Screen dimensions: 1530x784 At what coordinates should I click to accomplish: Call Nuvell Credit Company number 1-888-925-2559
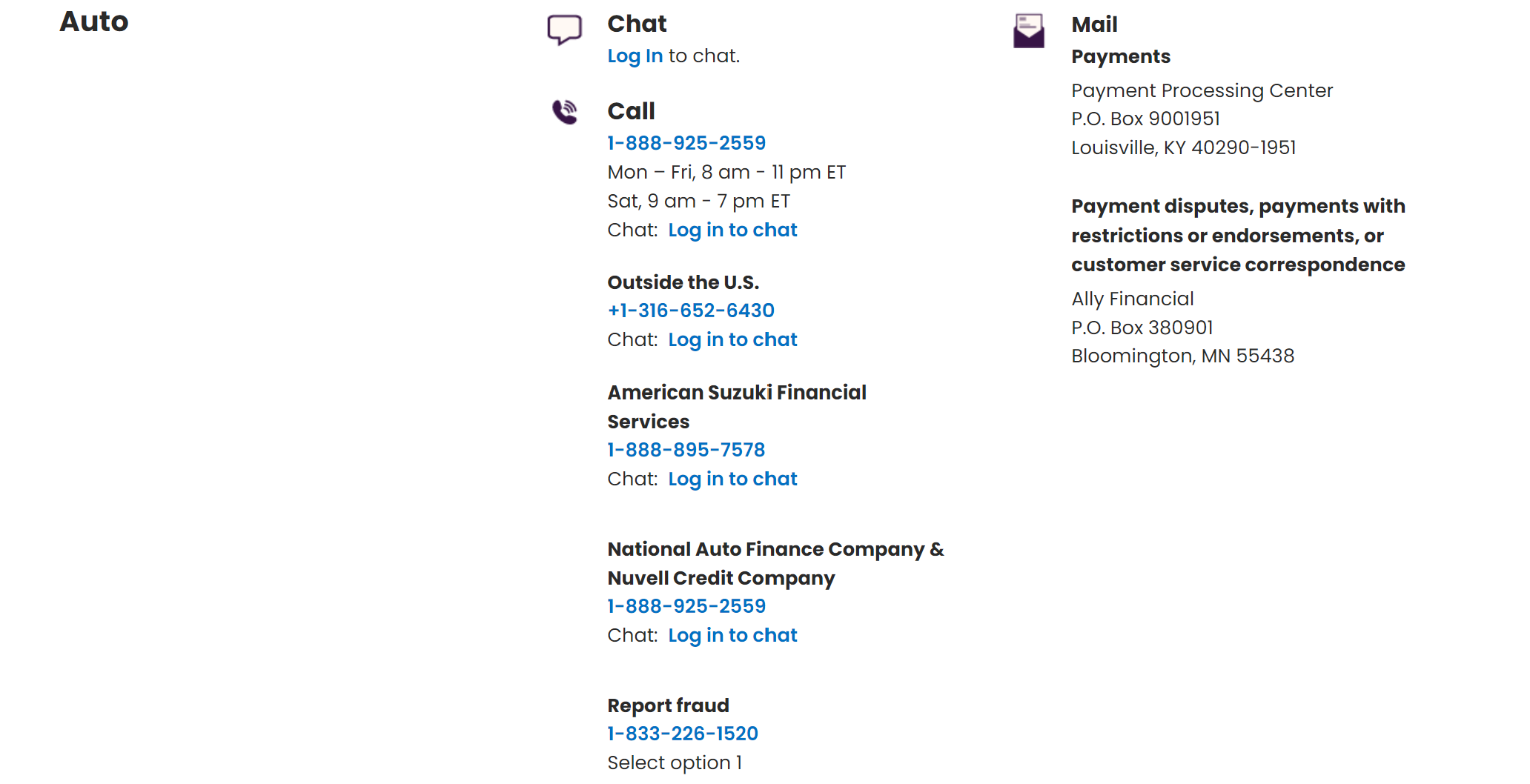[686, 606]
